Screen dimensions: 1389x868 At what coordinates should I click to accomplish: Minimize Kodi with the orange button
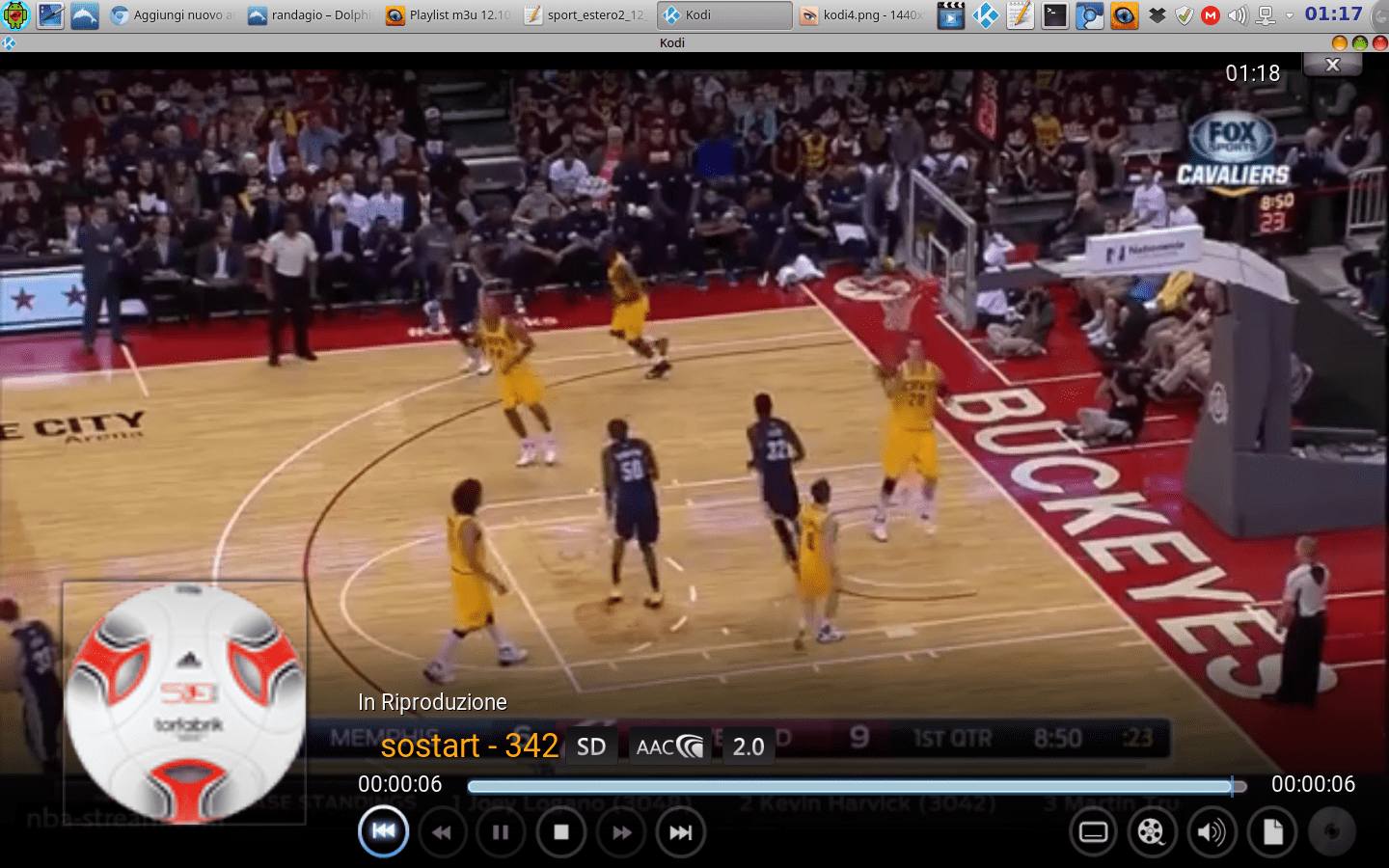[1339, 42]
